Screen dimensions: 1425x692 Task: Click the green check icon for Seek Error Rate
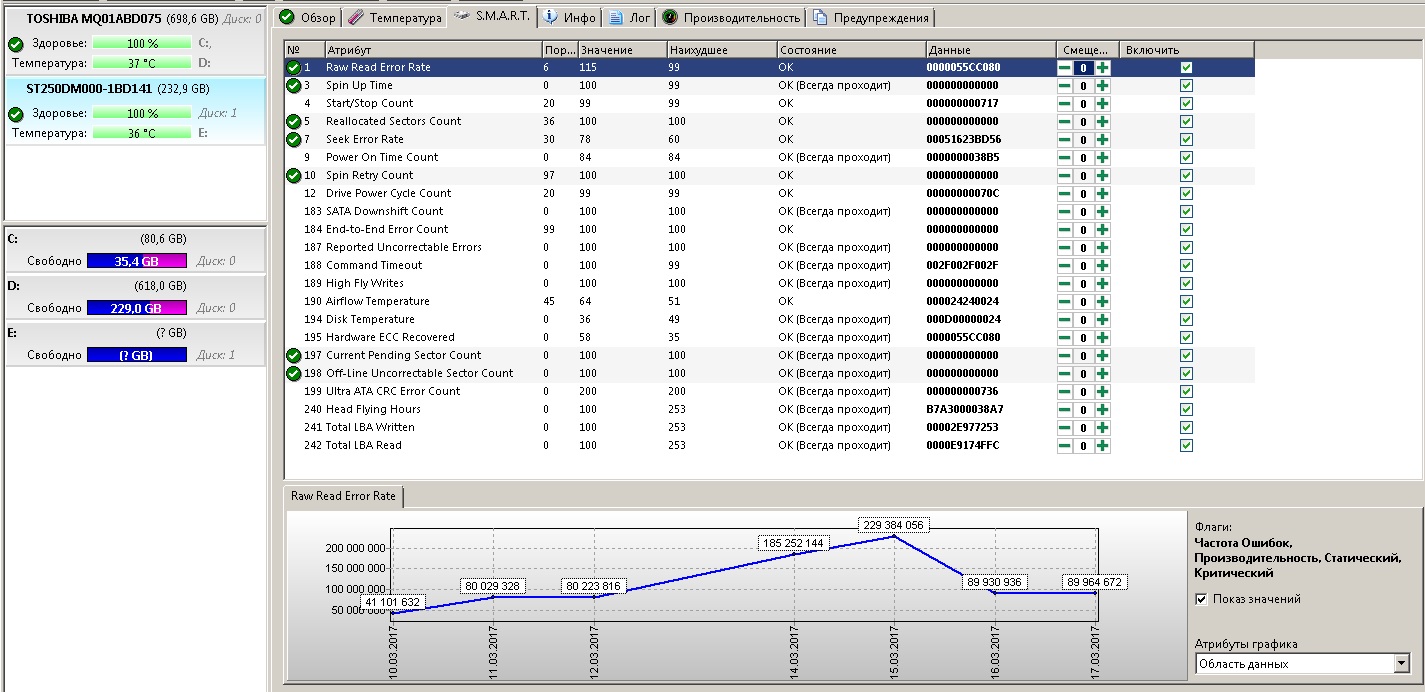(293, 139)
